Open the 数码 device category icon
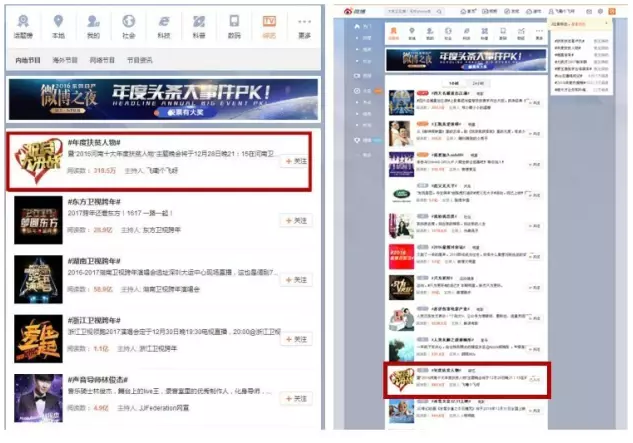Viewport: 633px width, 443px height. [233, 22]
